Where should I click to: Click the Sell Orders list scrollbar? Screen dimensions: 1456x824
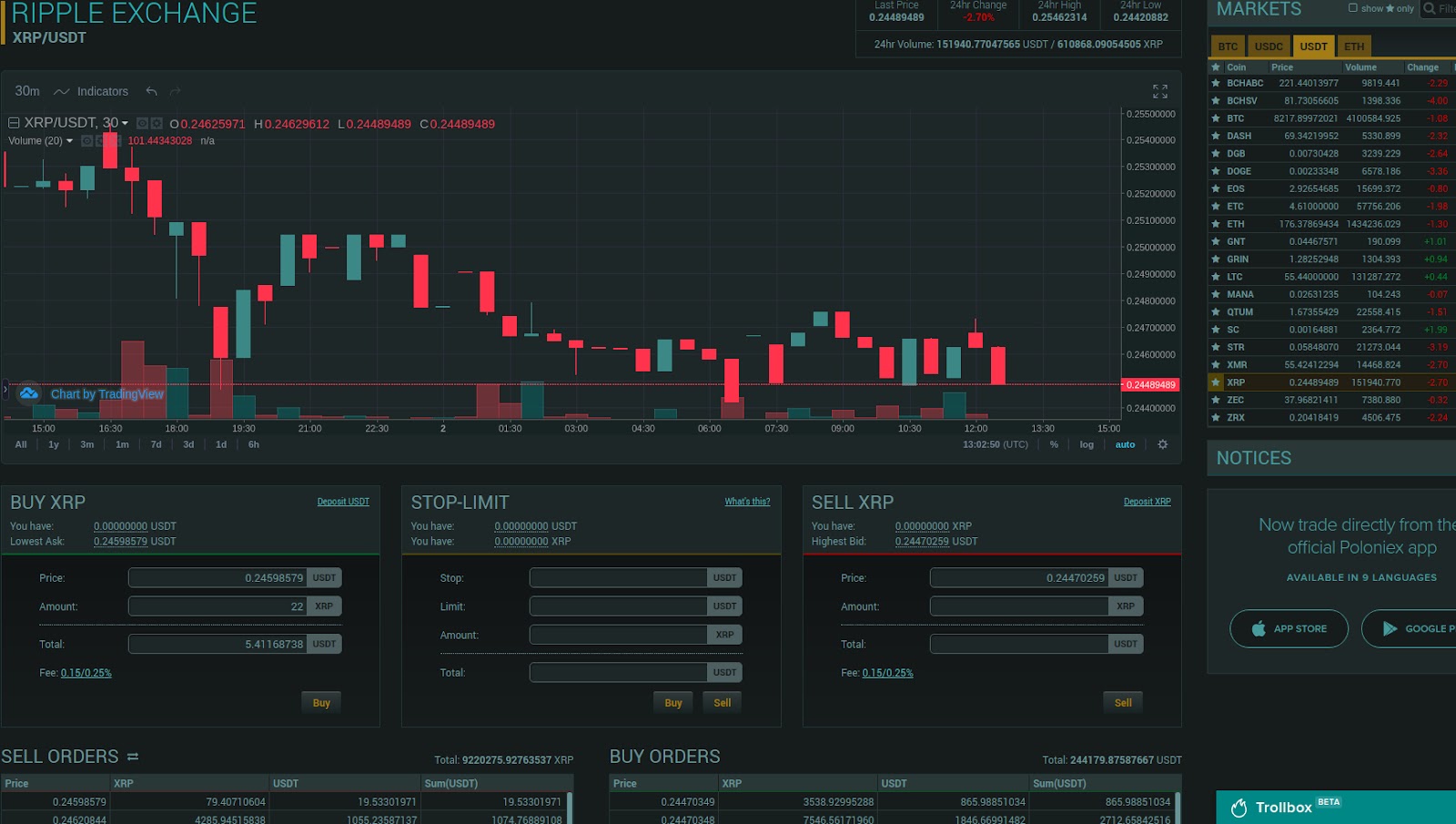point(570,808)
